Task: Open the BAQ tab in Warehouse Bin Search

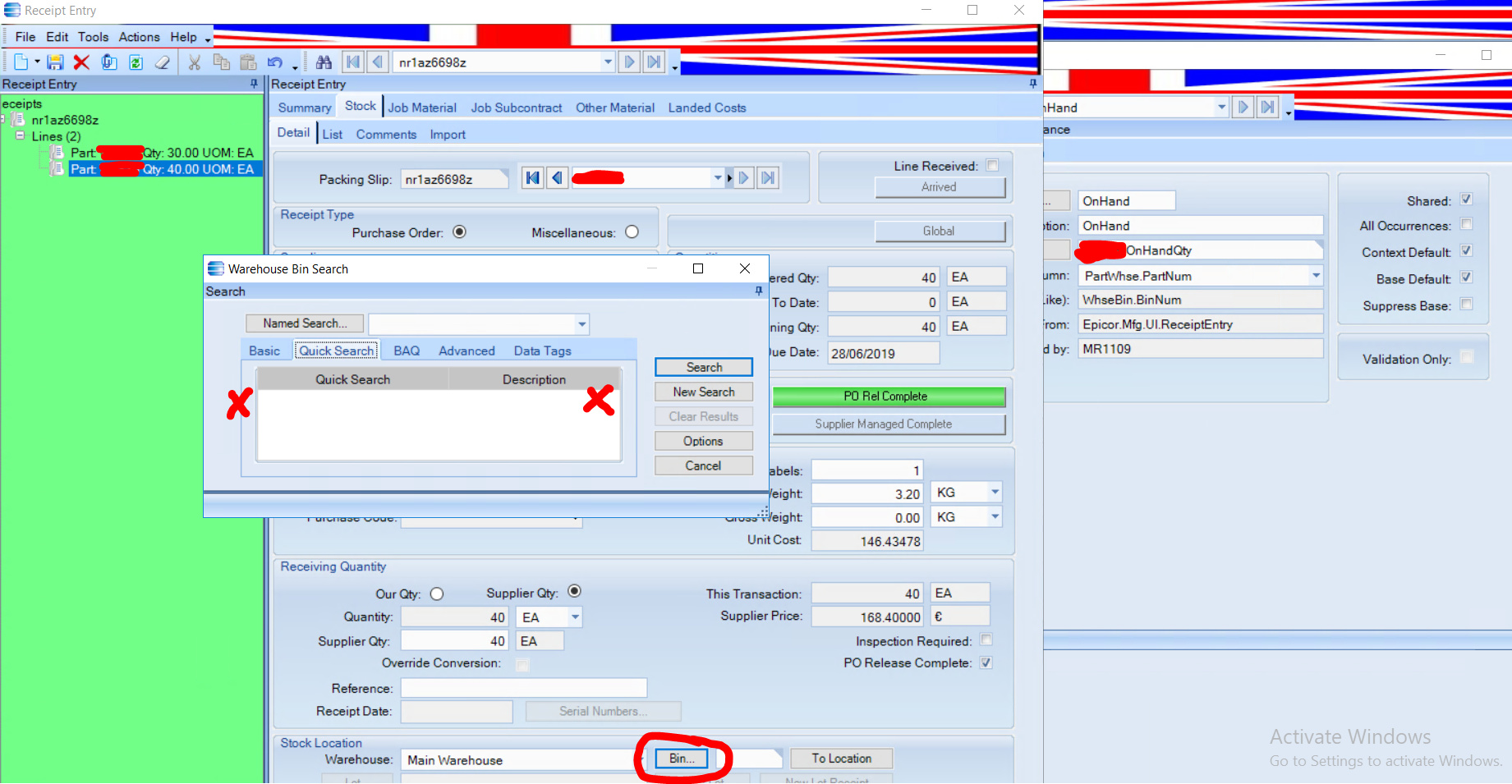Action: [x=407, y=351]
